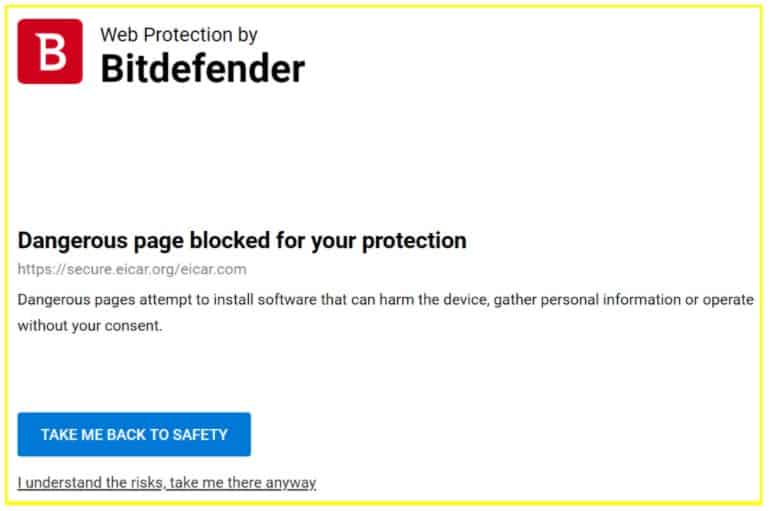Viewport: 769px width, 511px height.
Task: Click 'take me there anyway' portion of link
Action: [x=243, y=483]
